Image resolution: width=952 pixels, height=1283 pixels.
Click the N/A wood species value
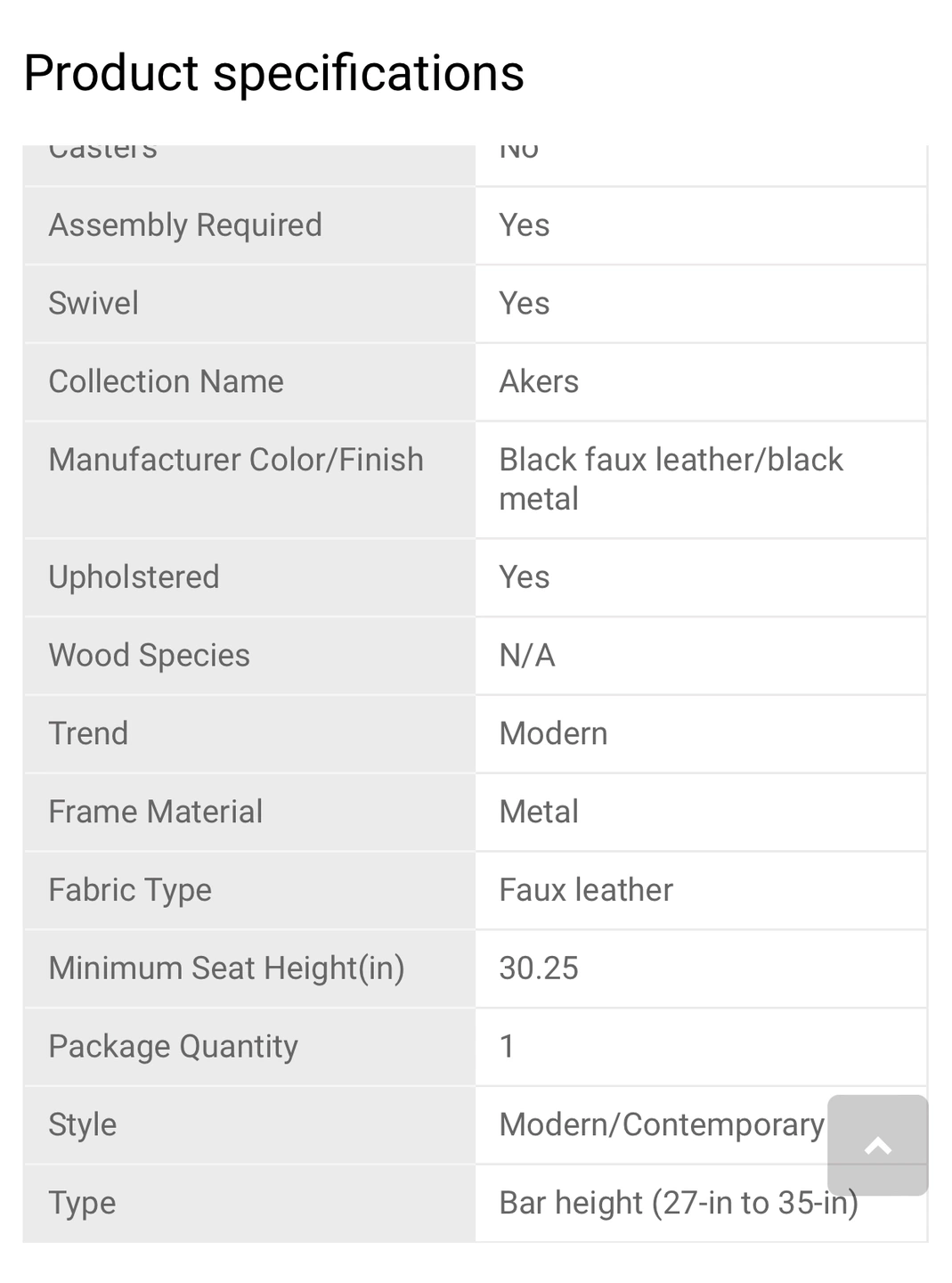pyautogui.click(x=527, y=656)
